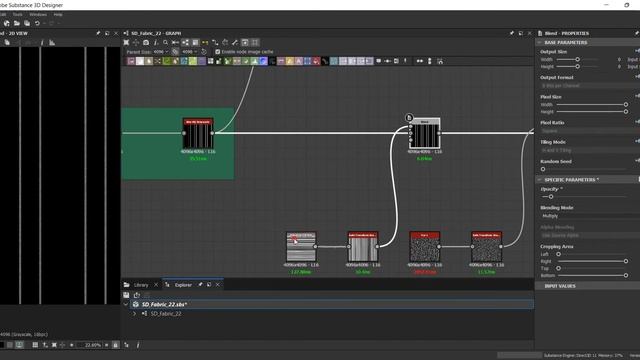Toggle Enable node image cache checkbox

coord(218,52)
